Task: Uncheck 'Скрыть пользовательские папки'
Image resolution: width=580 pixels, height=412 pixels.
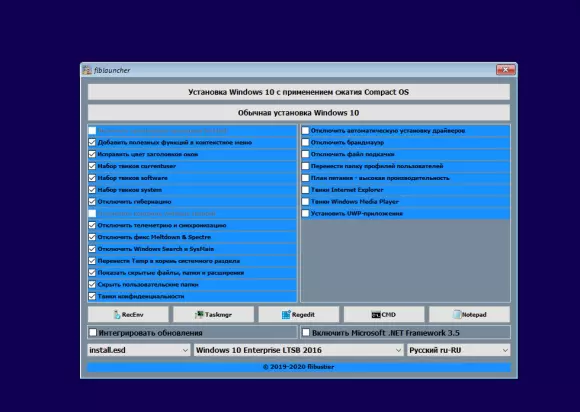Action: tap(92, 284)
